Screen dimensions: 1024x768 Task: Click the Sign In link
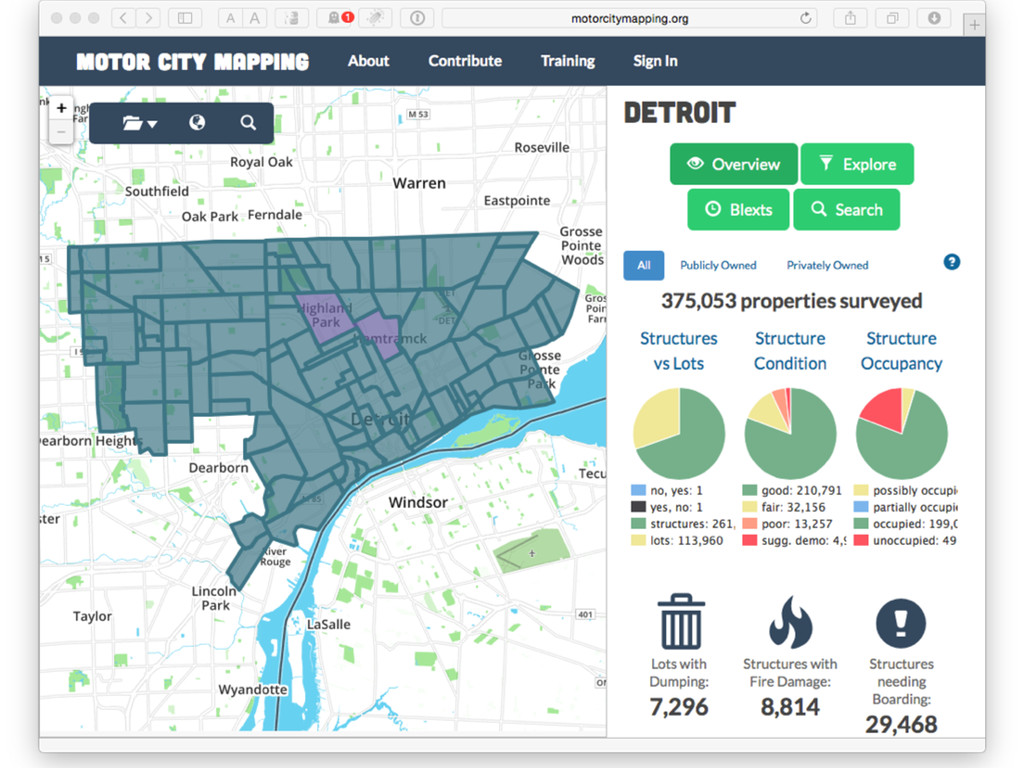[655, 61]
